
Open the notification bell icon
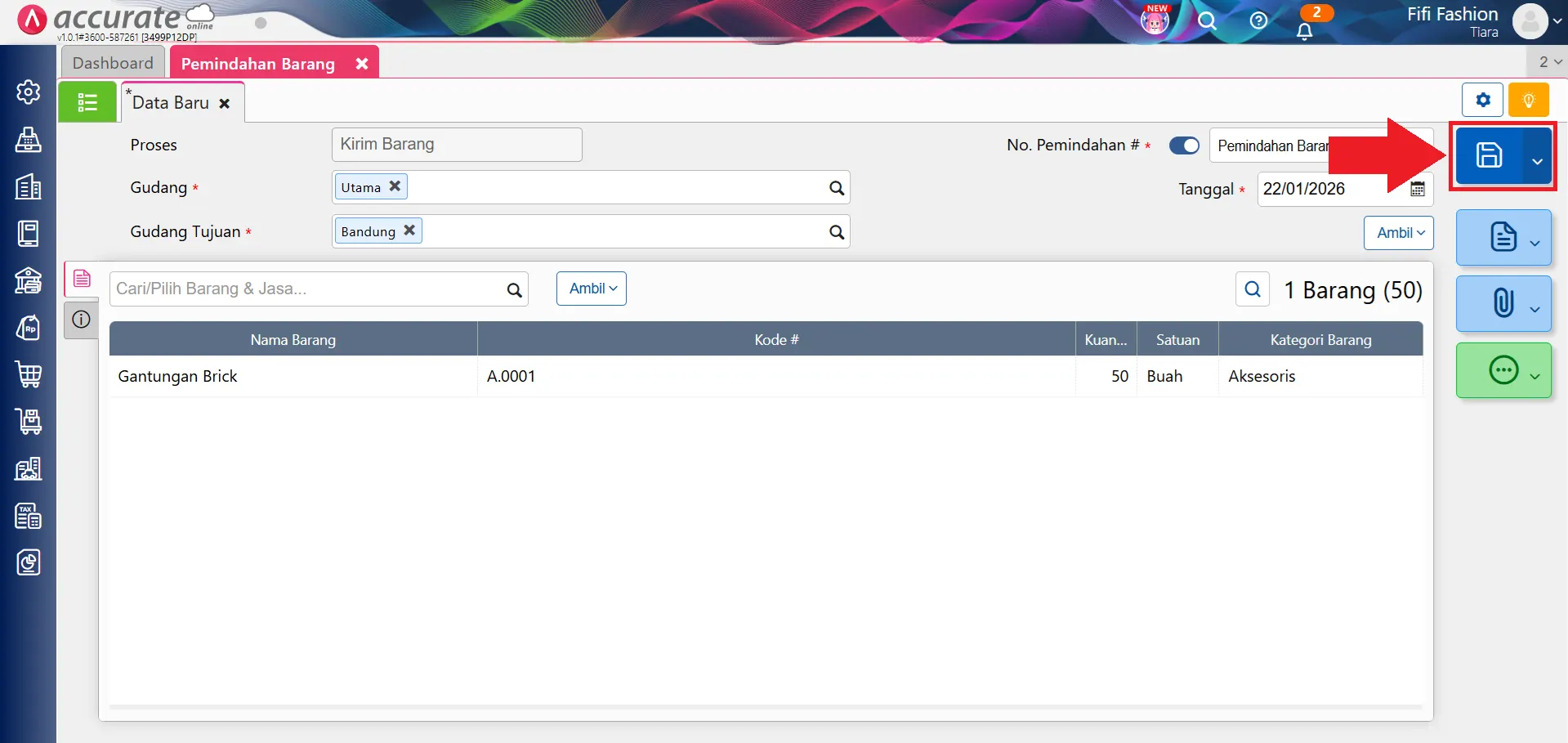pyautogui.click(x=1304, y=30)
